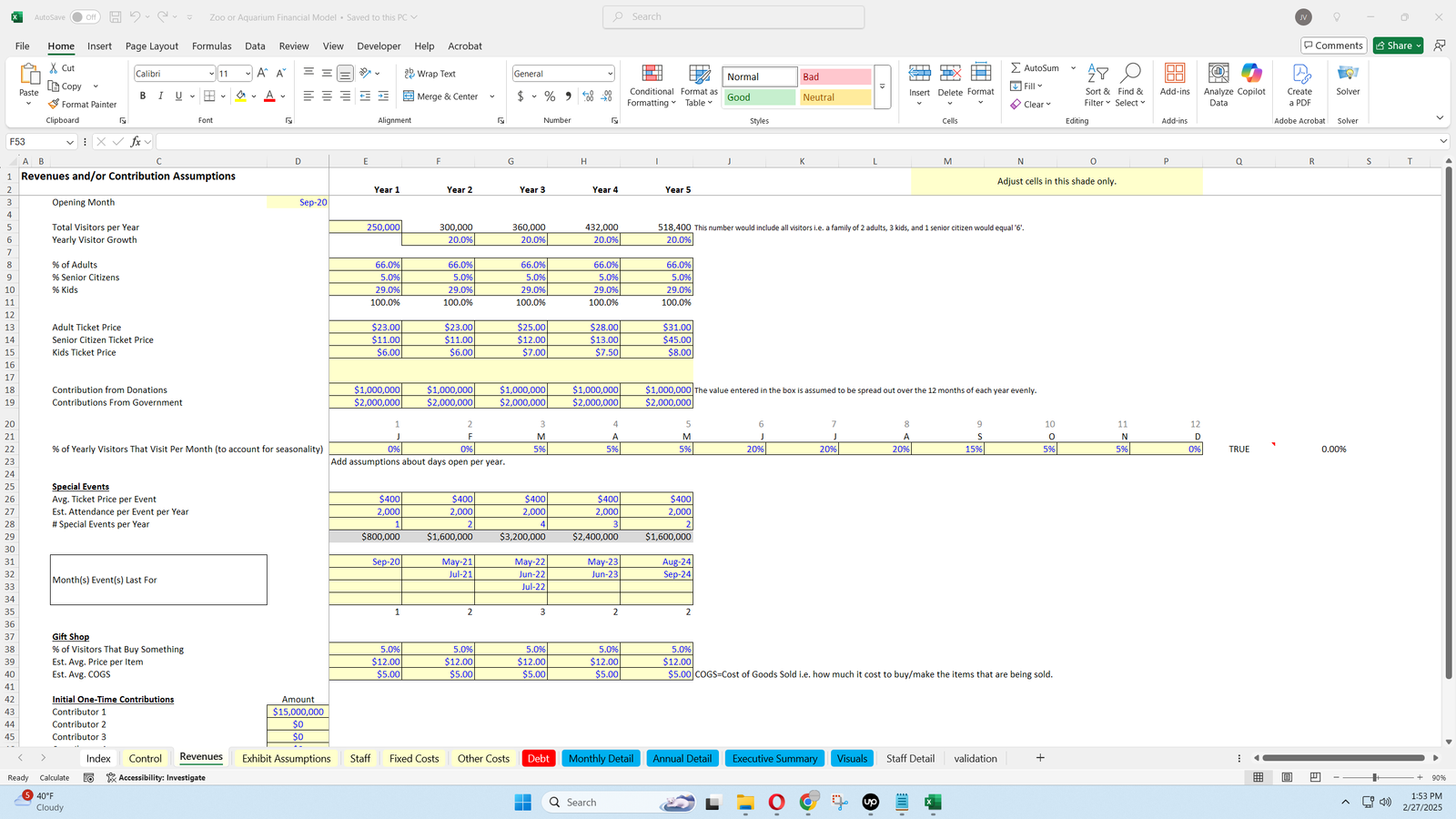Click the Format Painter brush icon
The width and height of the screenshot is (1456, 819).
tap(55, 105)
